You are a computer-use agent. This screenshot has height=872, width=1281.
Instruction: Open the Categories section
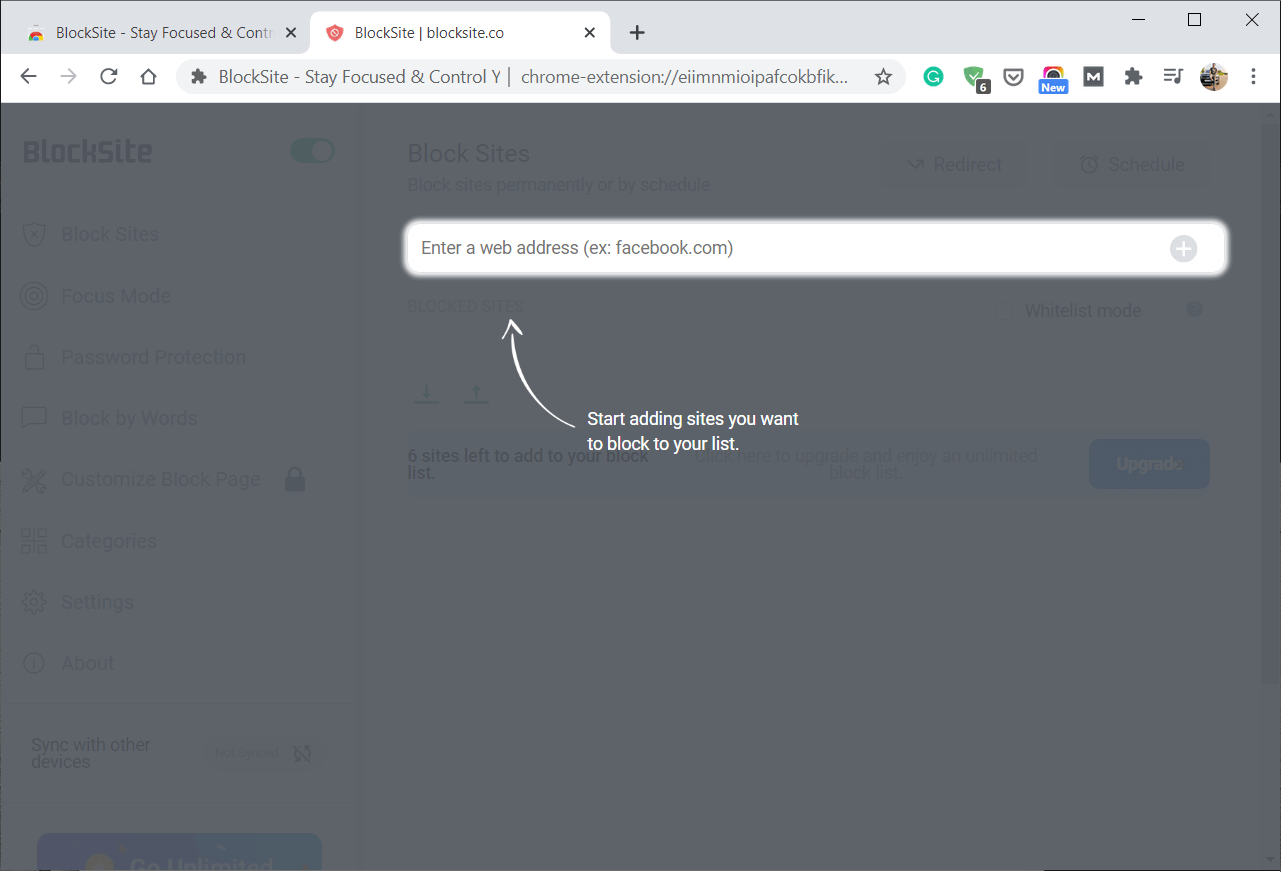pos(109,541)
